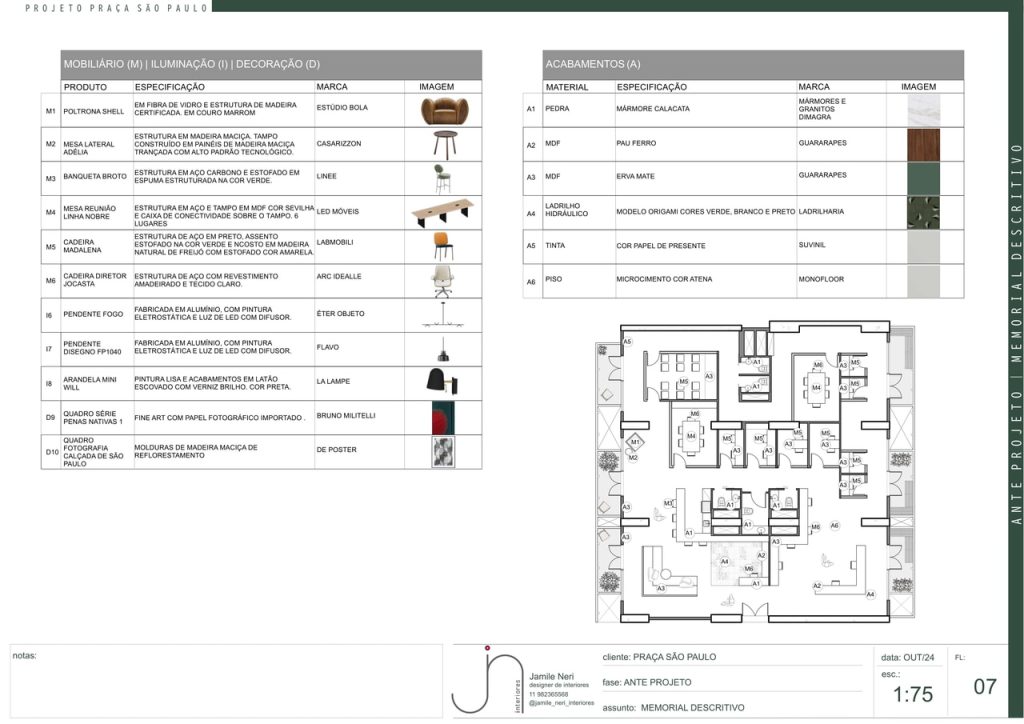Click the @jamile_neri_interiores Instagram handle
This screenshot has width=1024, height=724.
[560, 703]
